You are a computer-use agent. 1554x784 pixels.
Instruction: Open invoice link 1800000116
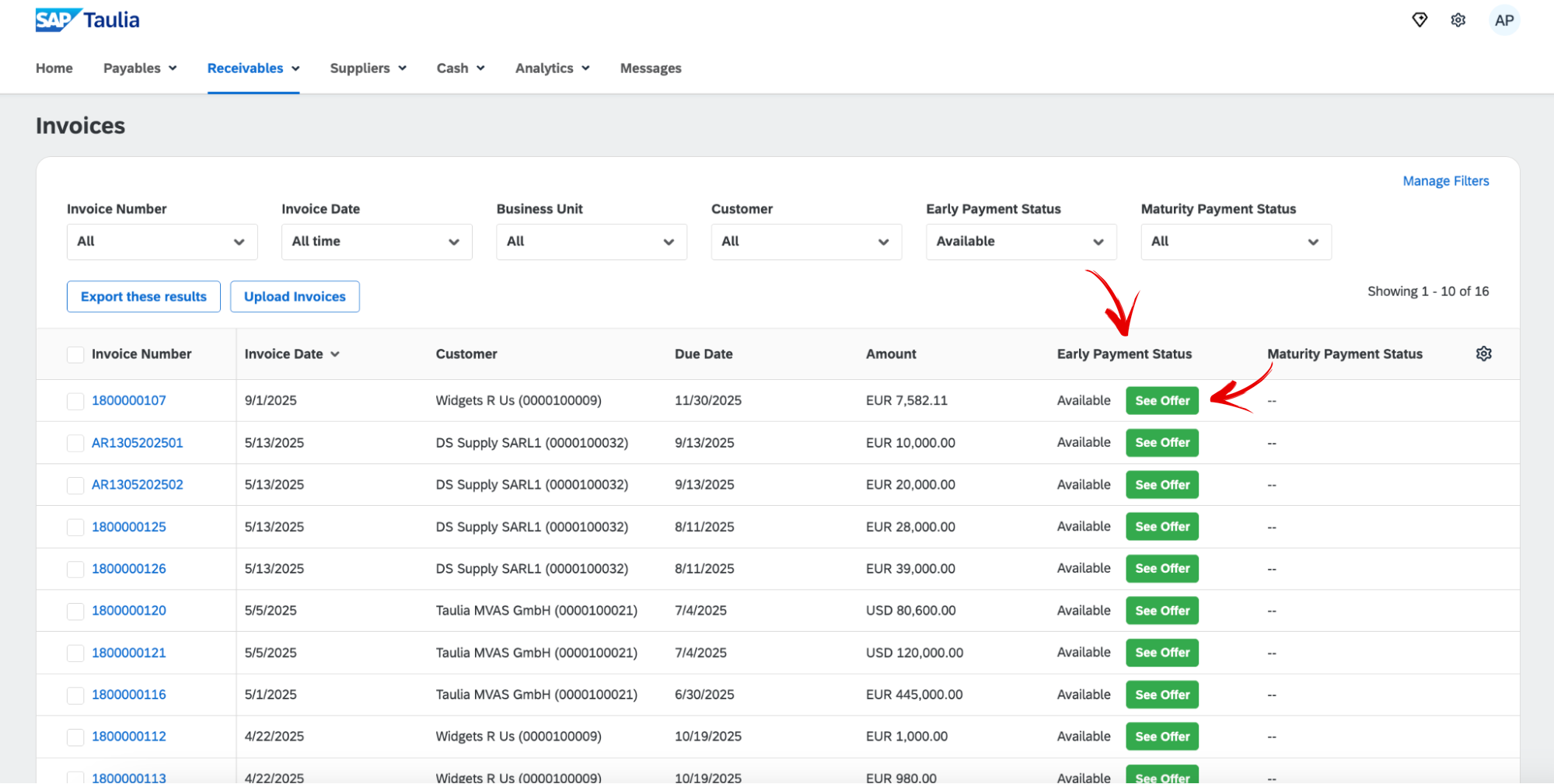129,695
